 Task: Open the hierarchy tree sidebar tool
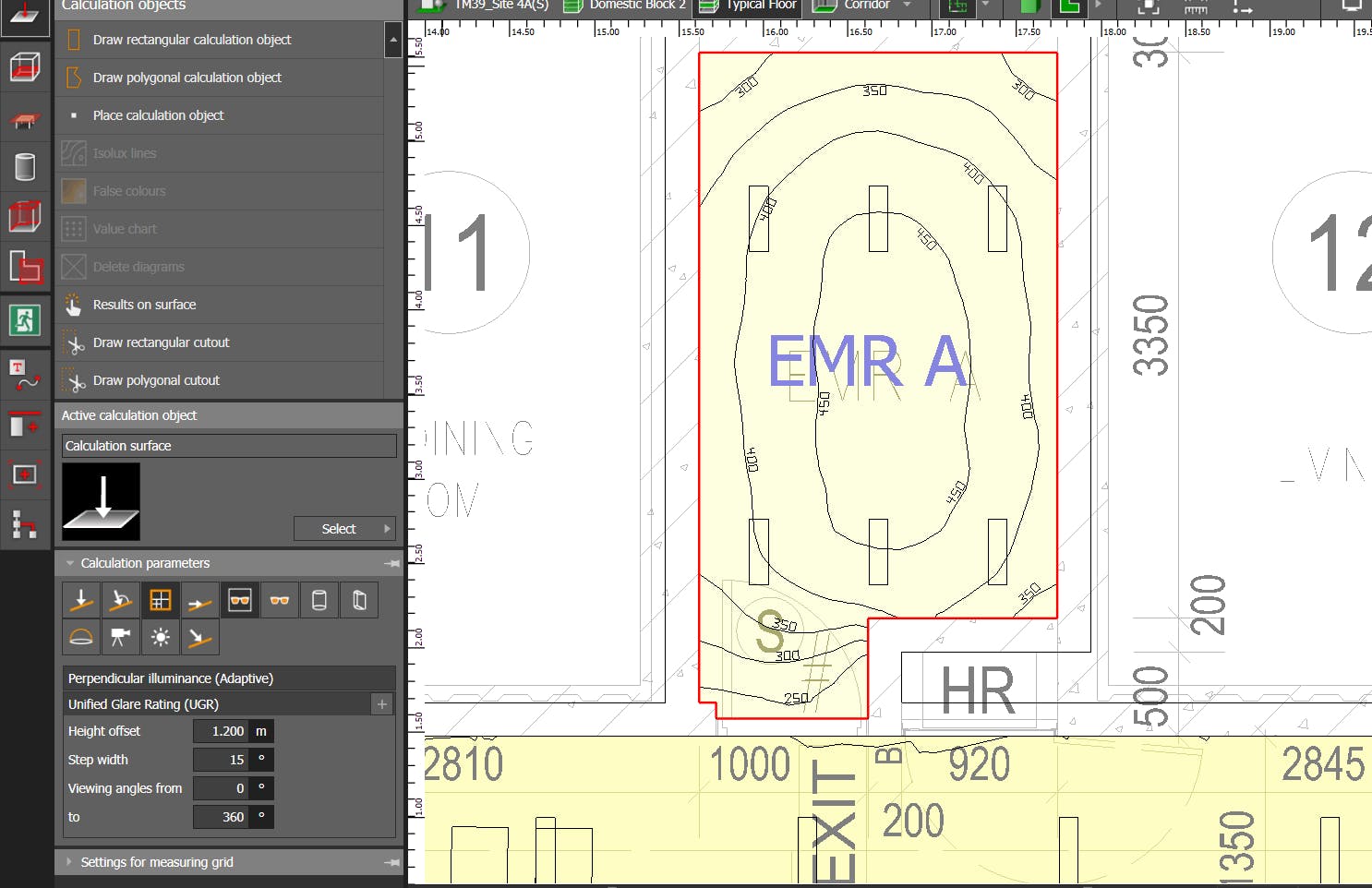pos(25,524)
